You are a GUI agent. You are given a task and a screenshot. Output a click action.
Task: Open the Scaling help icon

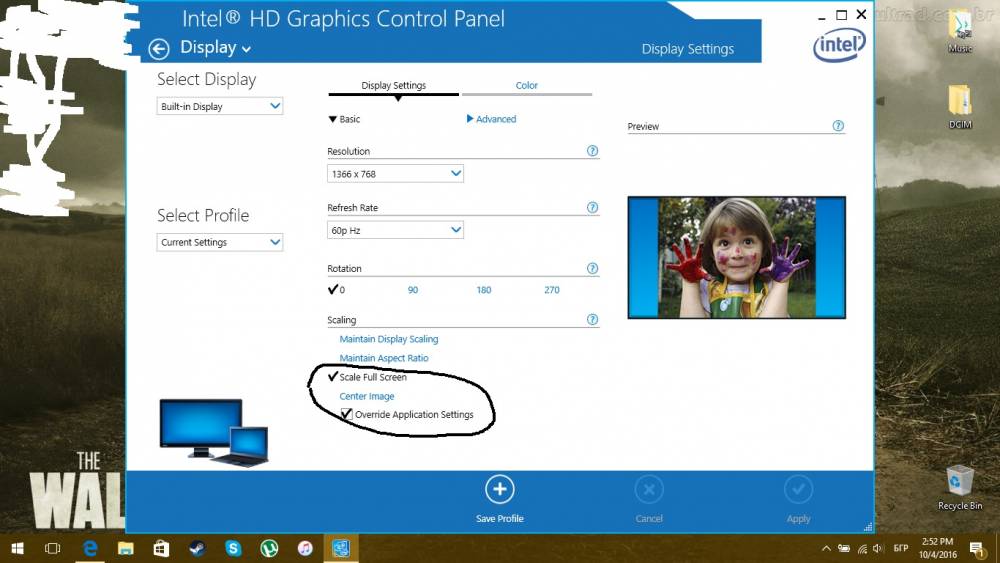tap(592, 319)
